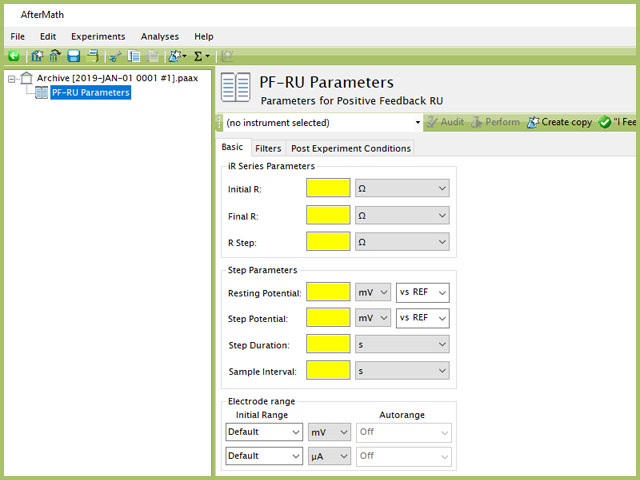The image size is (640, 480).
Task: Click the copy toolbar icon
Action: point(133,56)
